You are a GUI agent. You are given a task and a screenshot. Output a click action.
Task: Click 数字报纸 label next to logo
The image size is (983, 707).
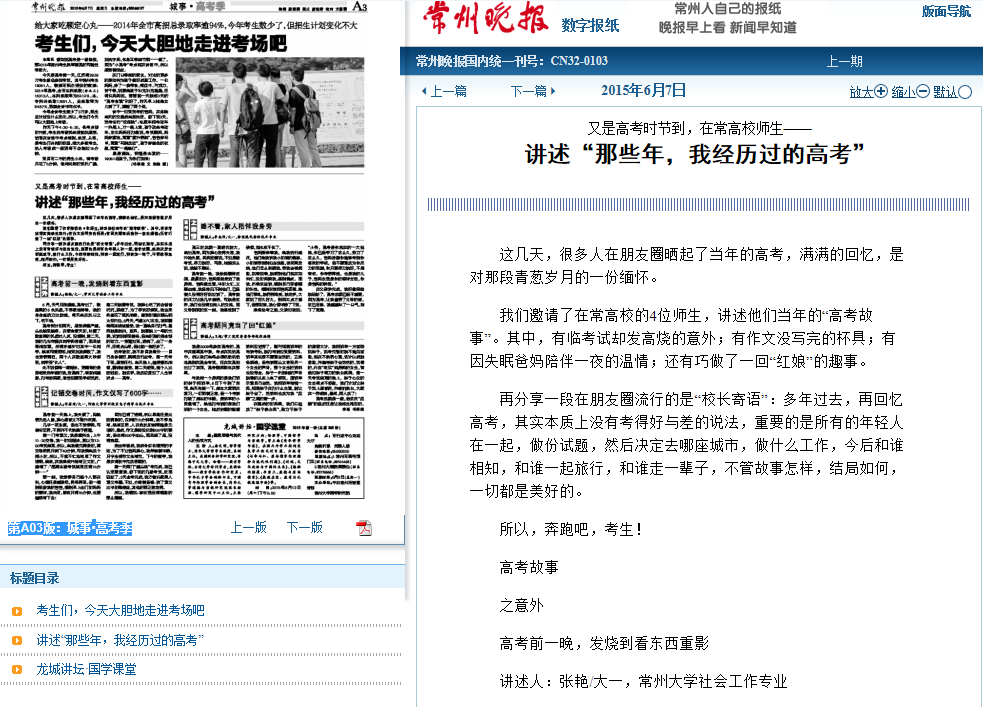(x=590, y=25)
